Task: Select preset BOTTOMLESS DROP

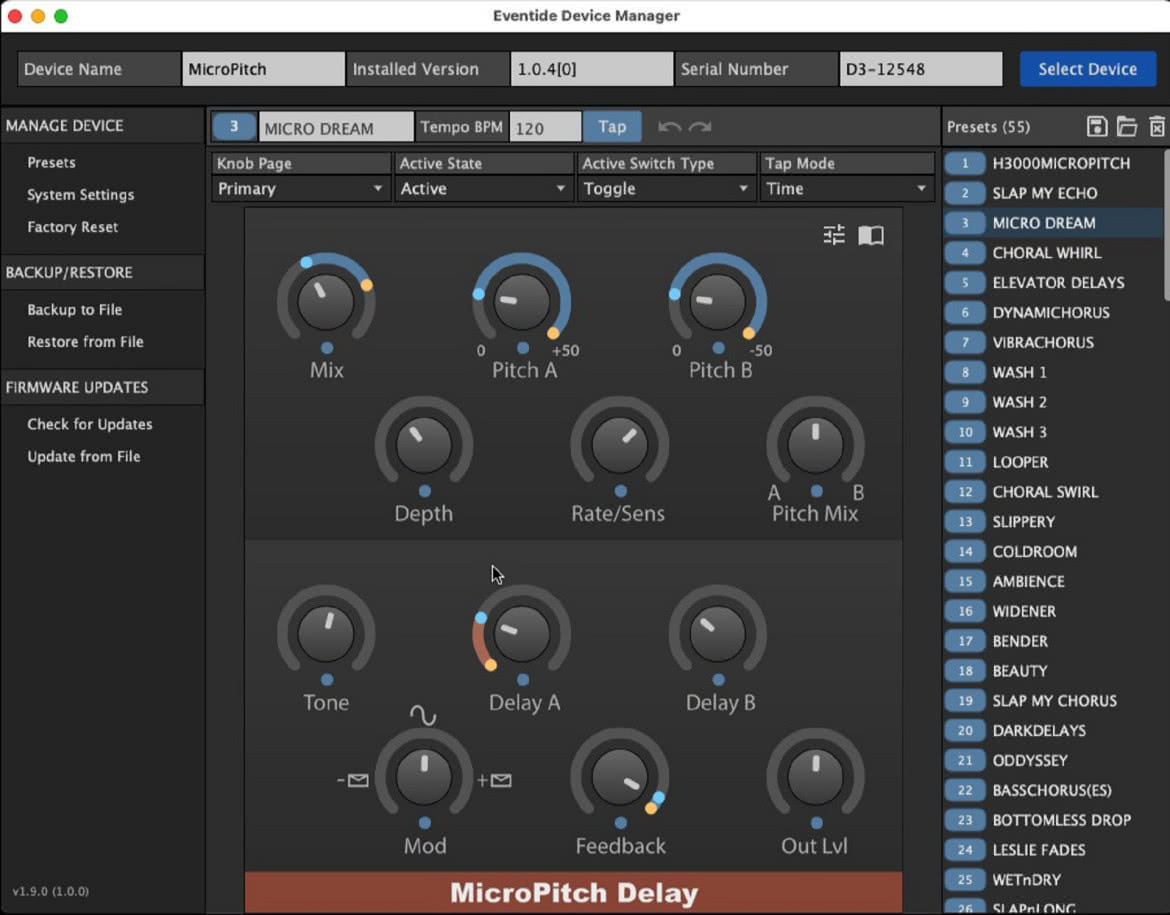Action: click(1052, 820)
